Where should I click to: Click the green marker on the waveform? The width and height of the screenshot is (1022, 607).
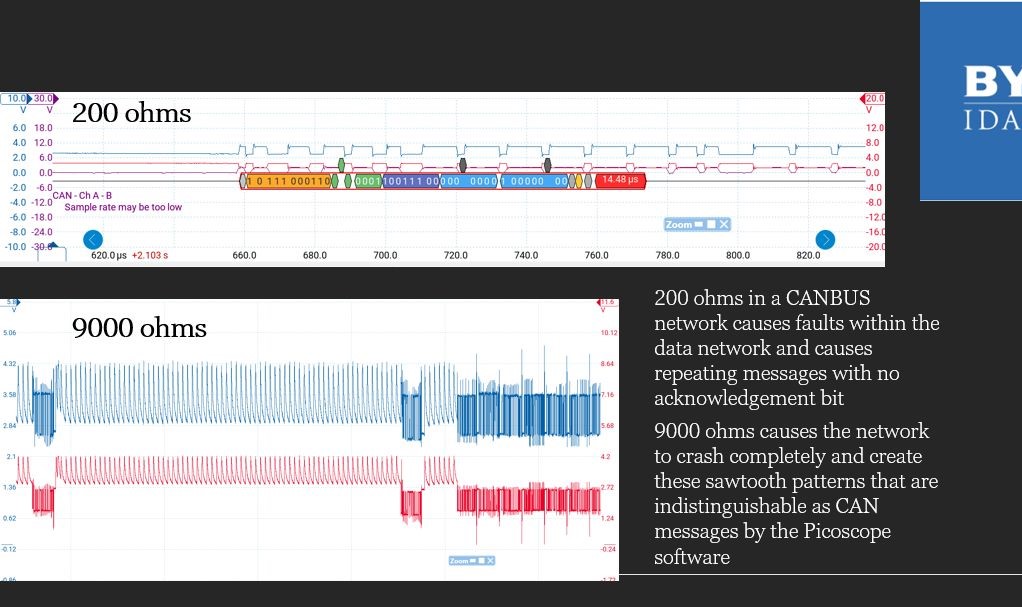click(342, 163)
